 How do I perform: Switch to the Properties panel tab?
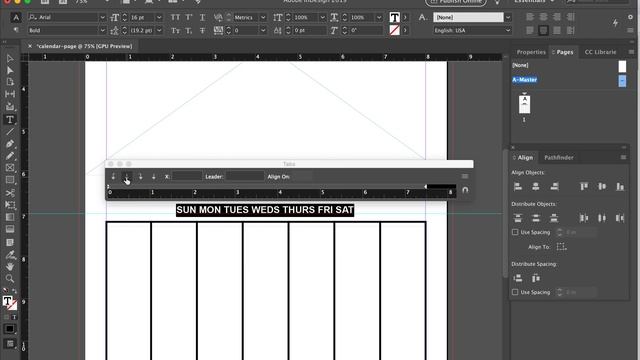tap(531, 52)
